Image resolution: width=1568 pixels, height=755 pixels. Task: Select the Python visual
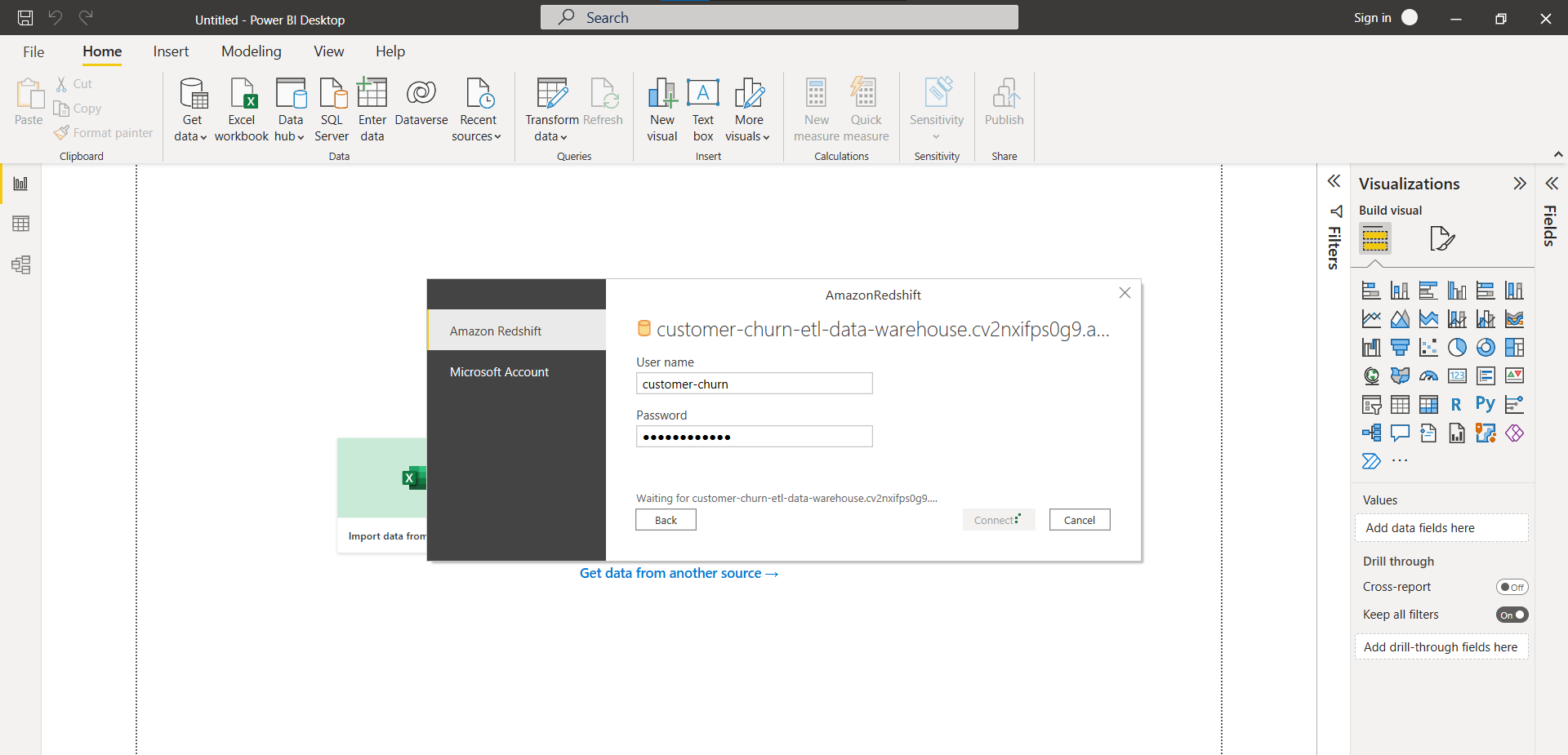[1486, 405]
